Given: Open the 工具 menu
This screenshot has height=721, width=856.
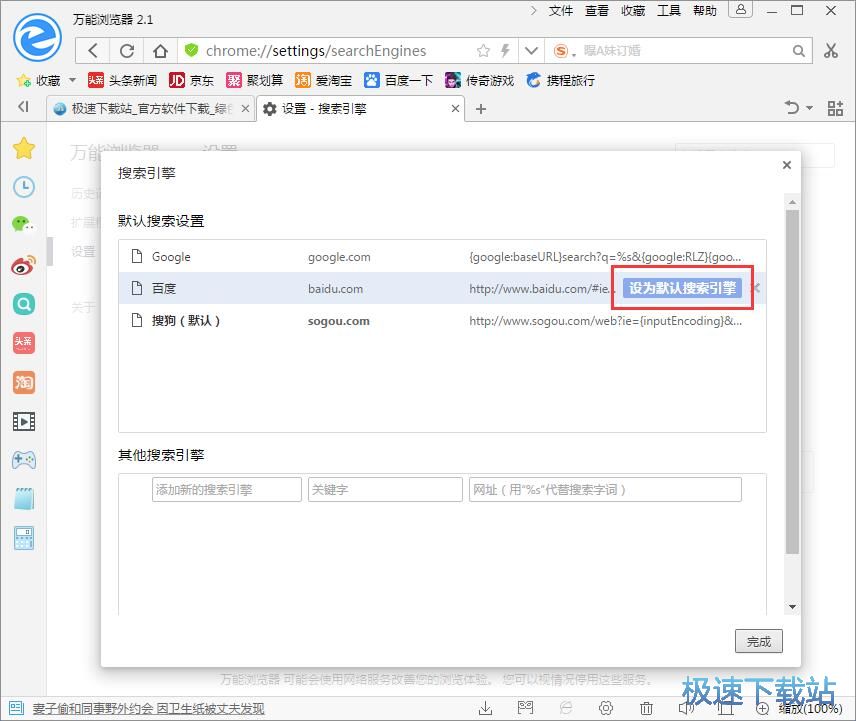Looking at the screenshot, I should tap(669, 11).
